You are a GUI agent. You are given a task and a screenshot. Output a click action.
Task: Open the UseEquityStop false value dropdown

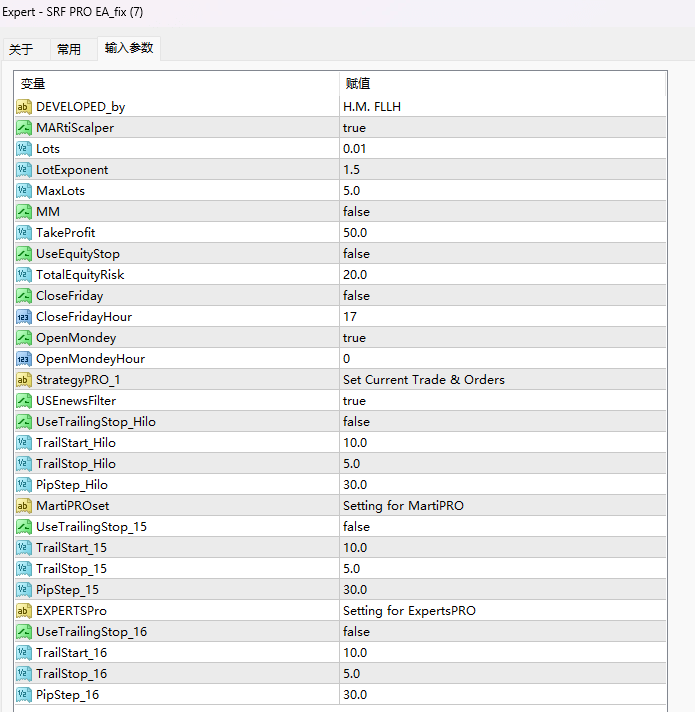coord(503,254)
